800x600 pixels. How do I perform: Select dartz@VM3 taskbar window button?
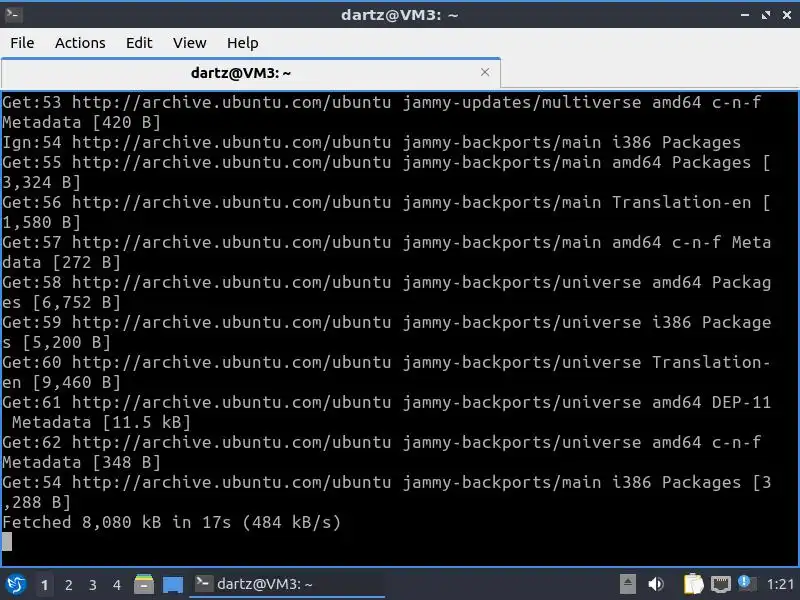coord(287,584)
